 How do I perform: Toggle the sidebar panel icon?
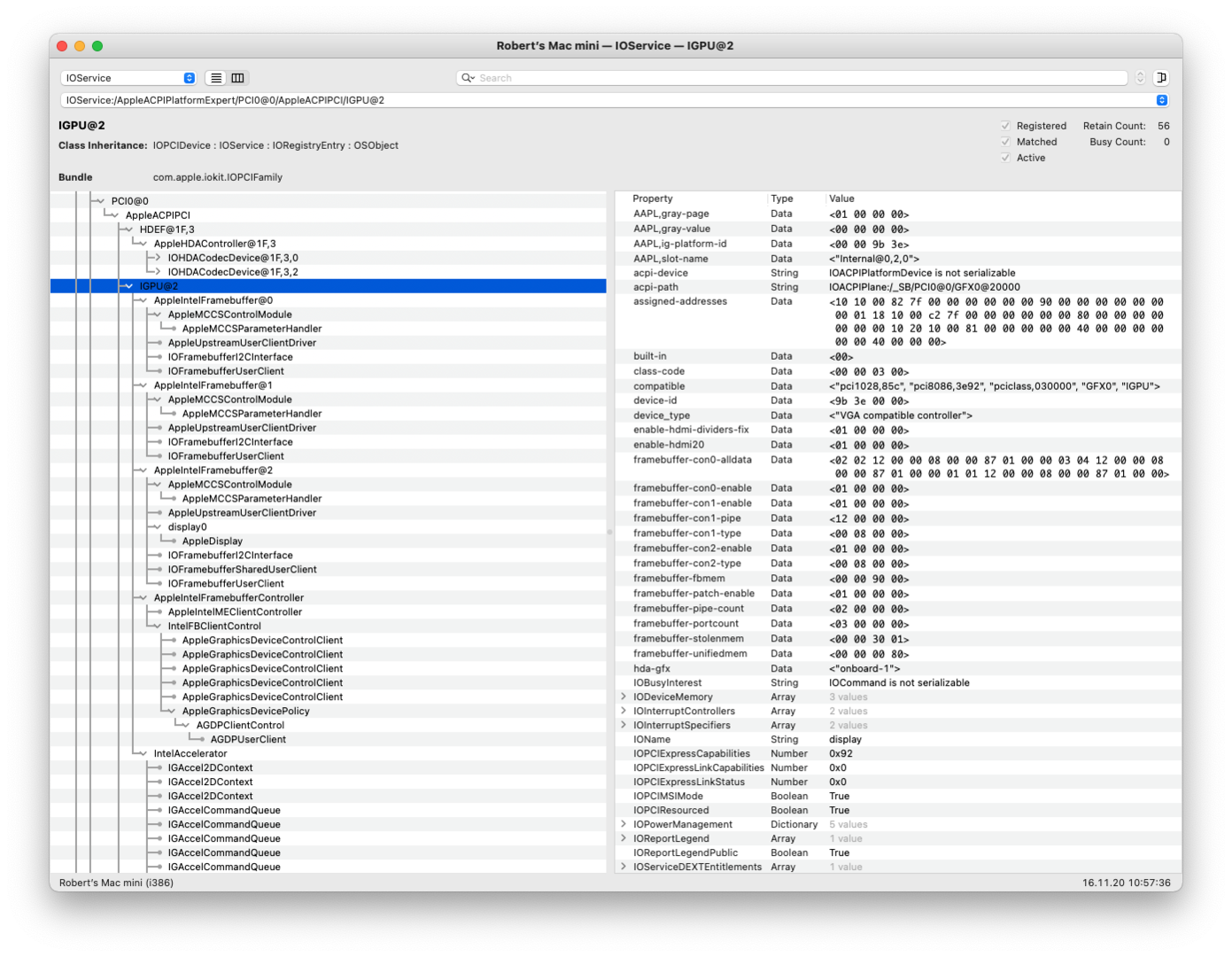[1161, 78]
